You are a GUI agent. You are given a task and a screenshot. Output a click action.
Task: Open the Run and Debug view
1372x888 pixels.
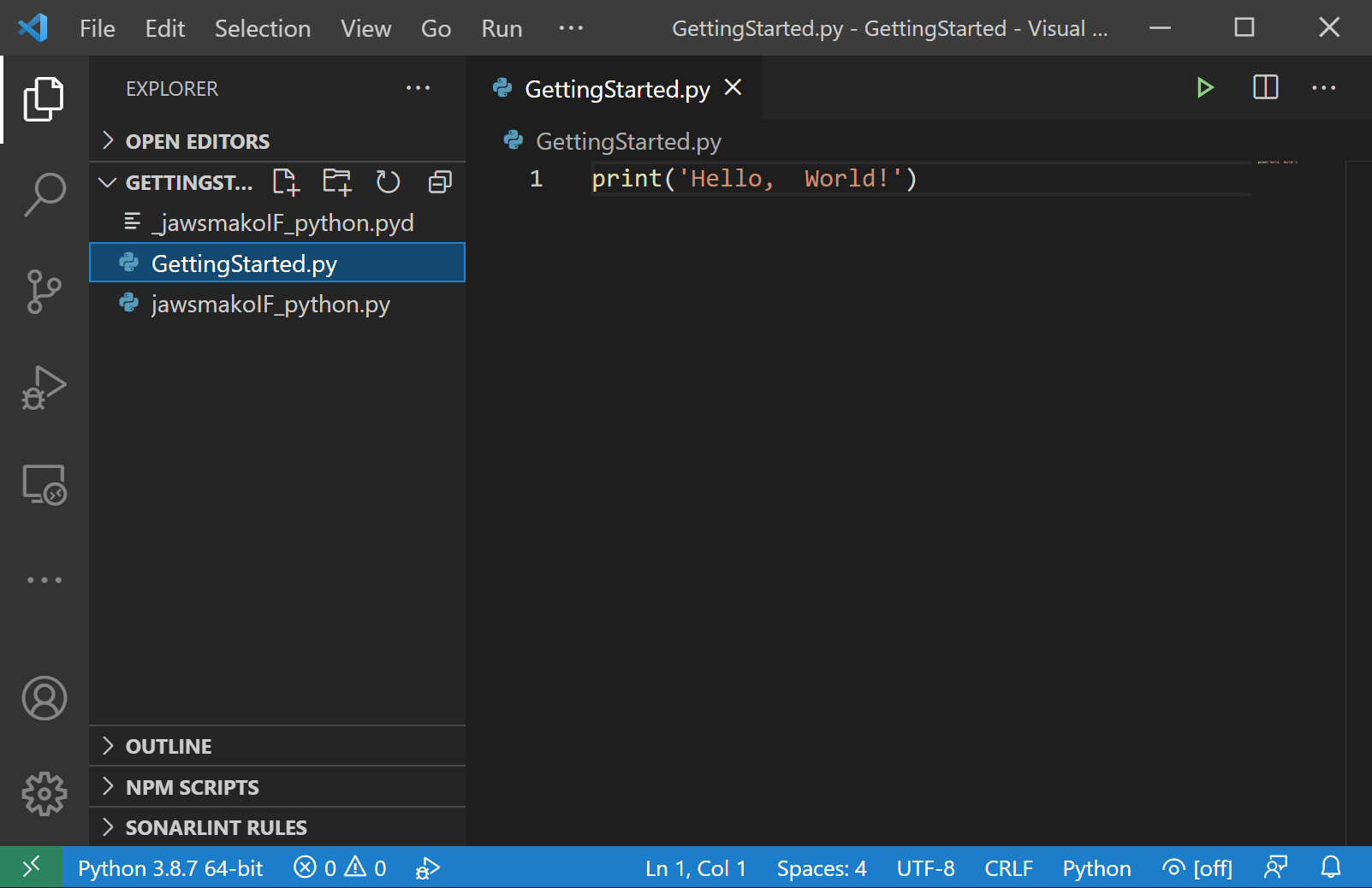click(x=45, y=388)
